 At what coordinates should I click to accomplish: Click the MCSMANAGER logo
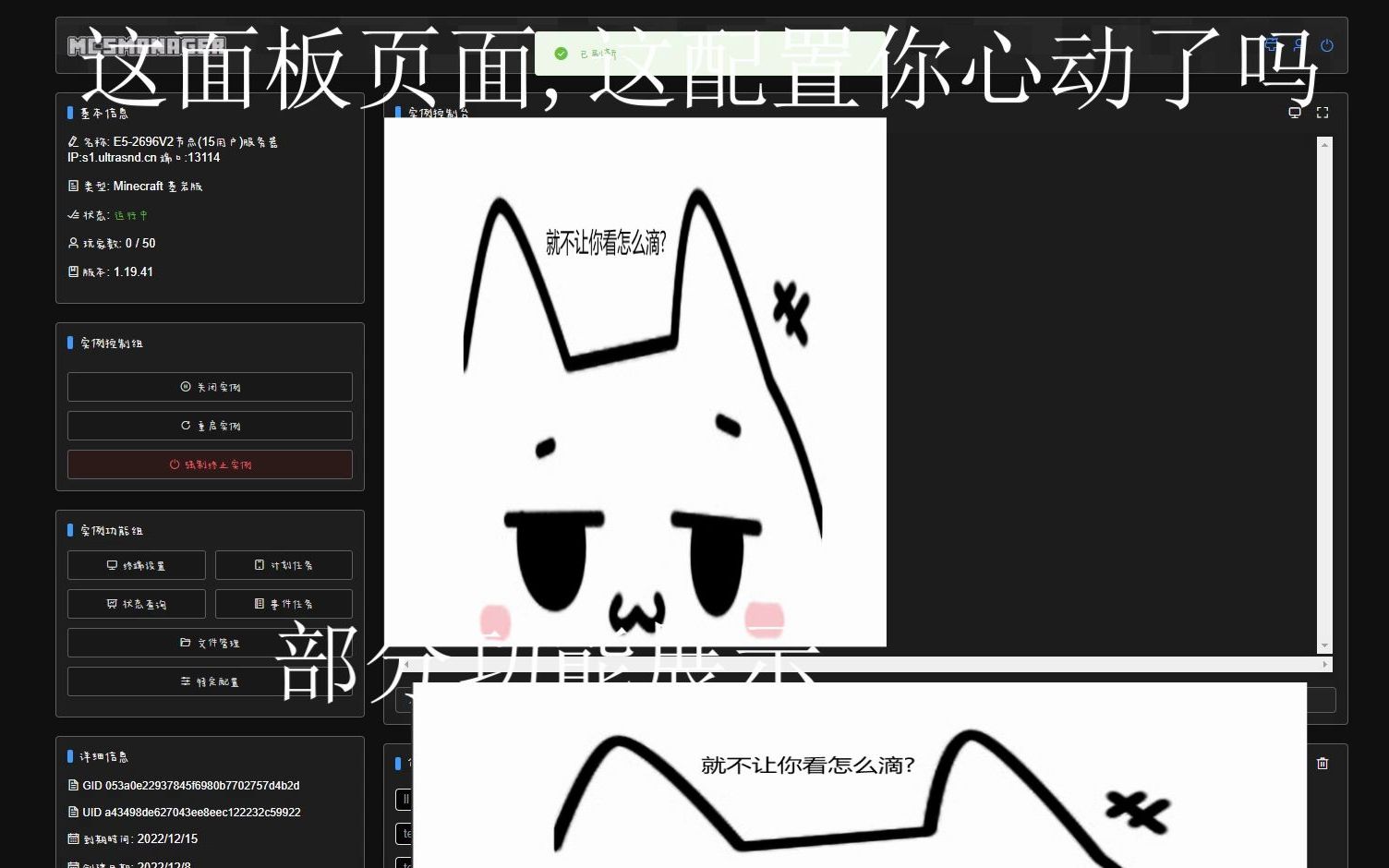coord(147,45)
